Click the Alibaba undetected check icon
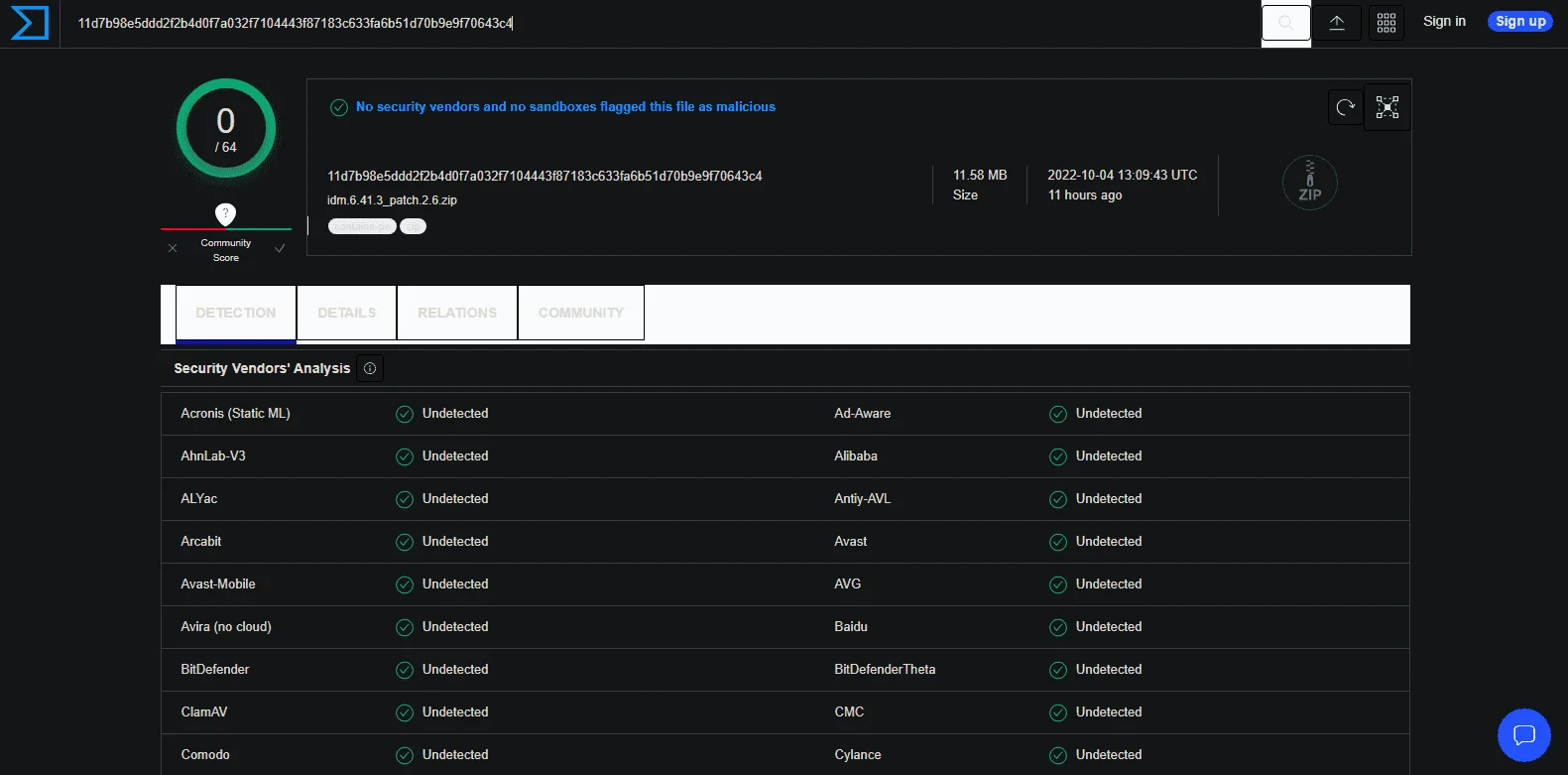This screenshot has height=775, width=1568. coord(1058,456)
